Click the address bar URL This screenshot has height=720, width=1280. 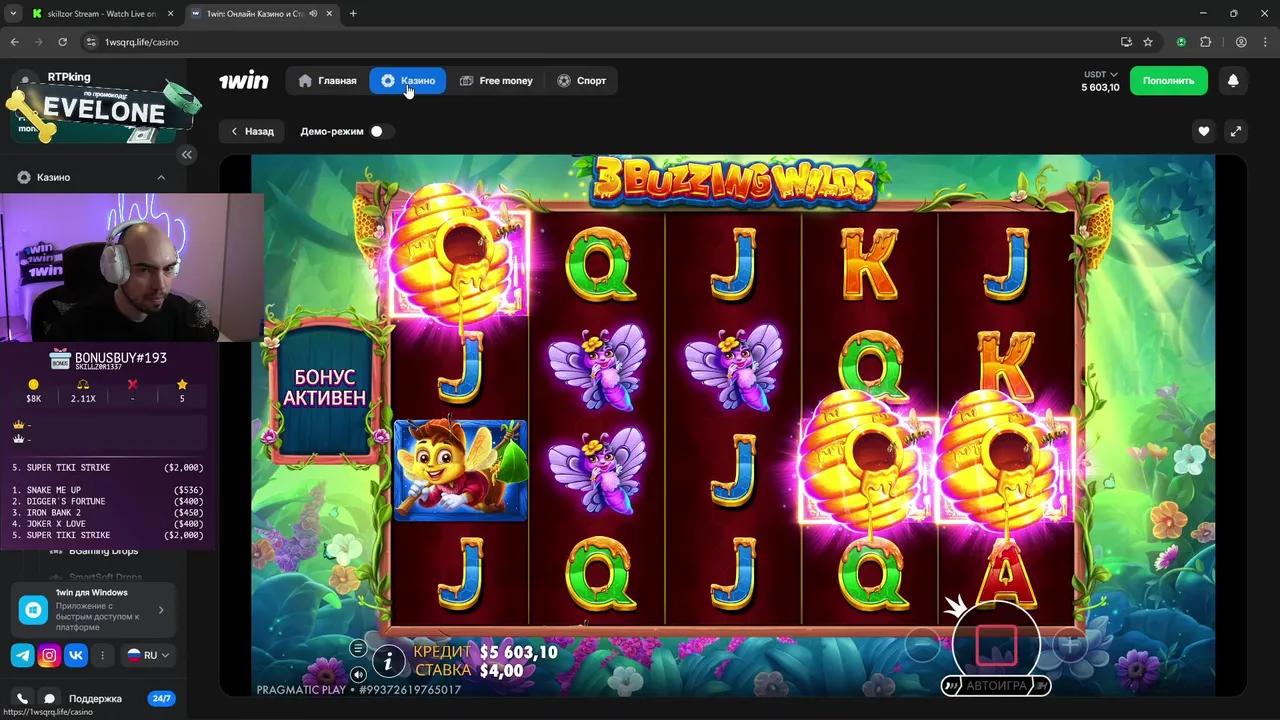(x=142, y=42)
